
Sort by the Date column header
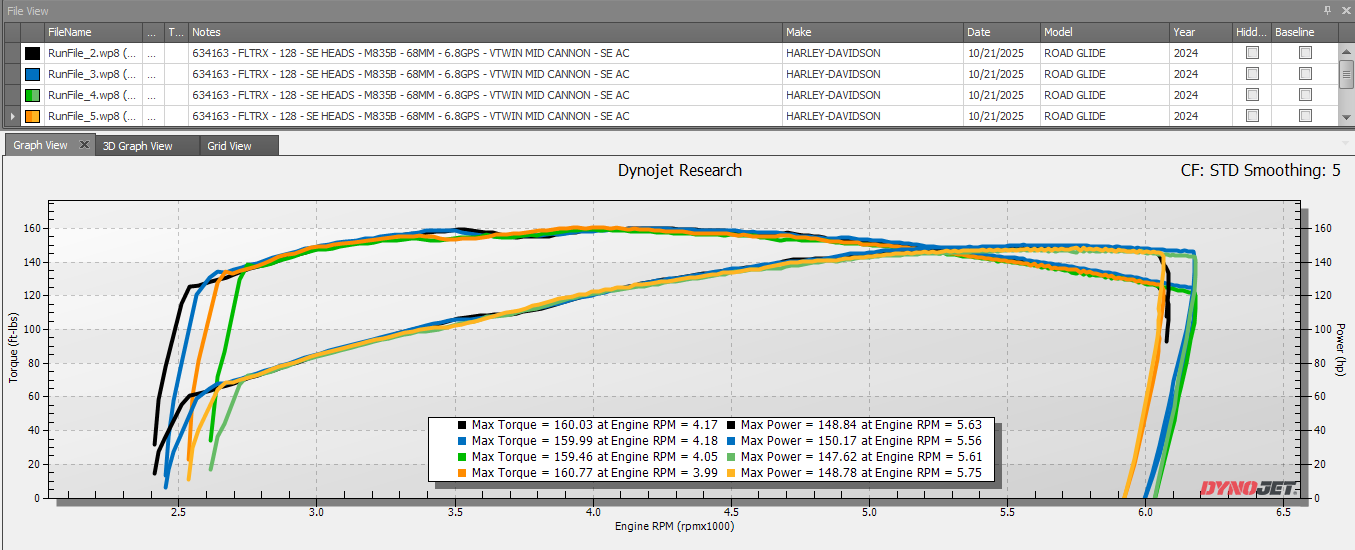click(1002, 32)
